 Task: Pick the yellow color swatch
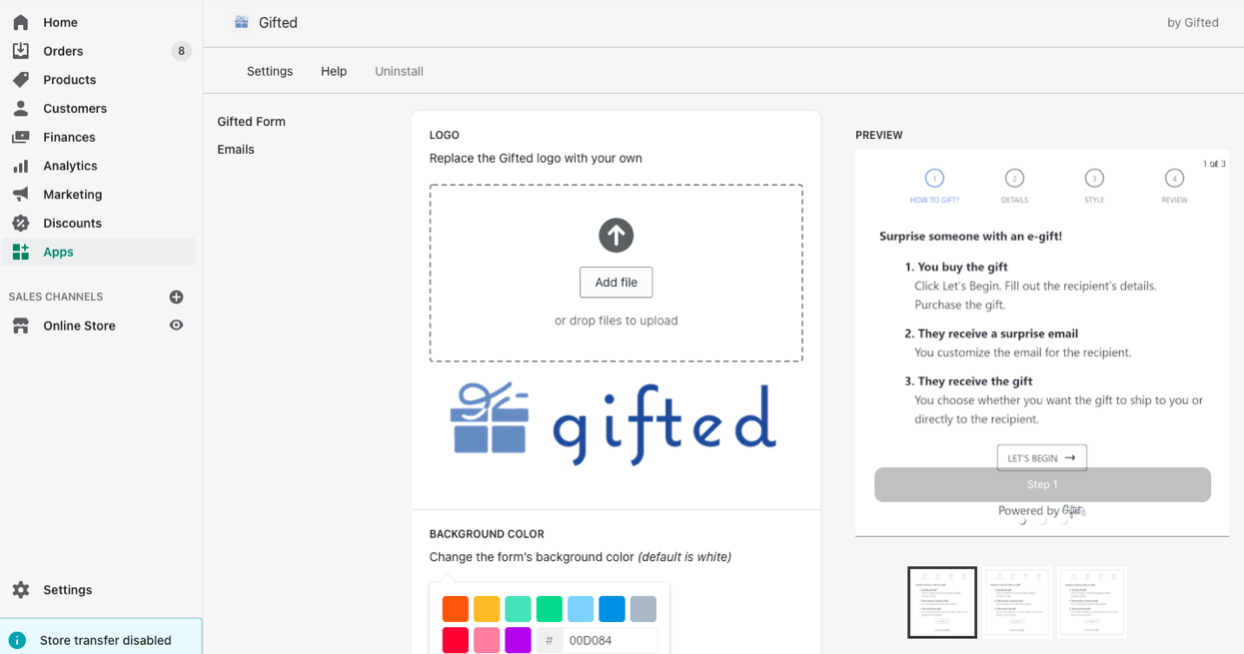(486, 609)
